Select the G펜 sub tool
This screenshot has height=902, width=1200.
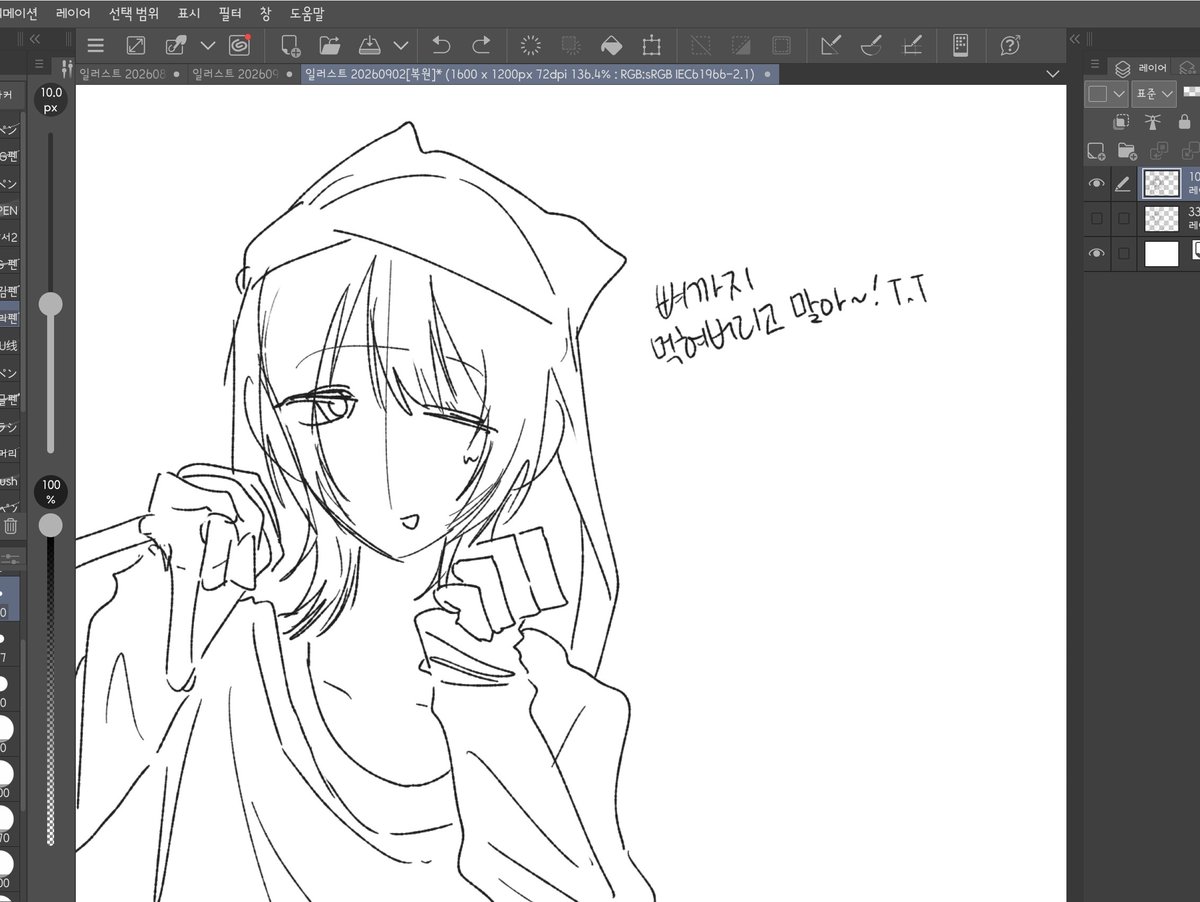click(8, 156)
